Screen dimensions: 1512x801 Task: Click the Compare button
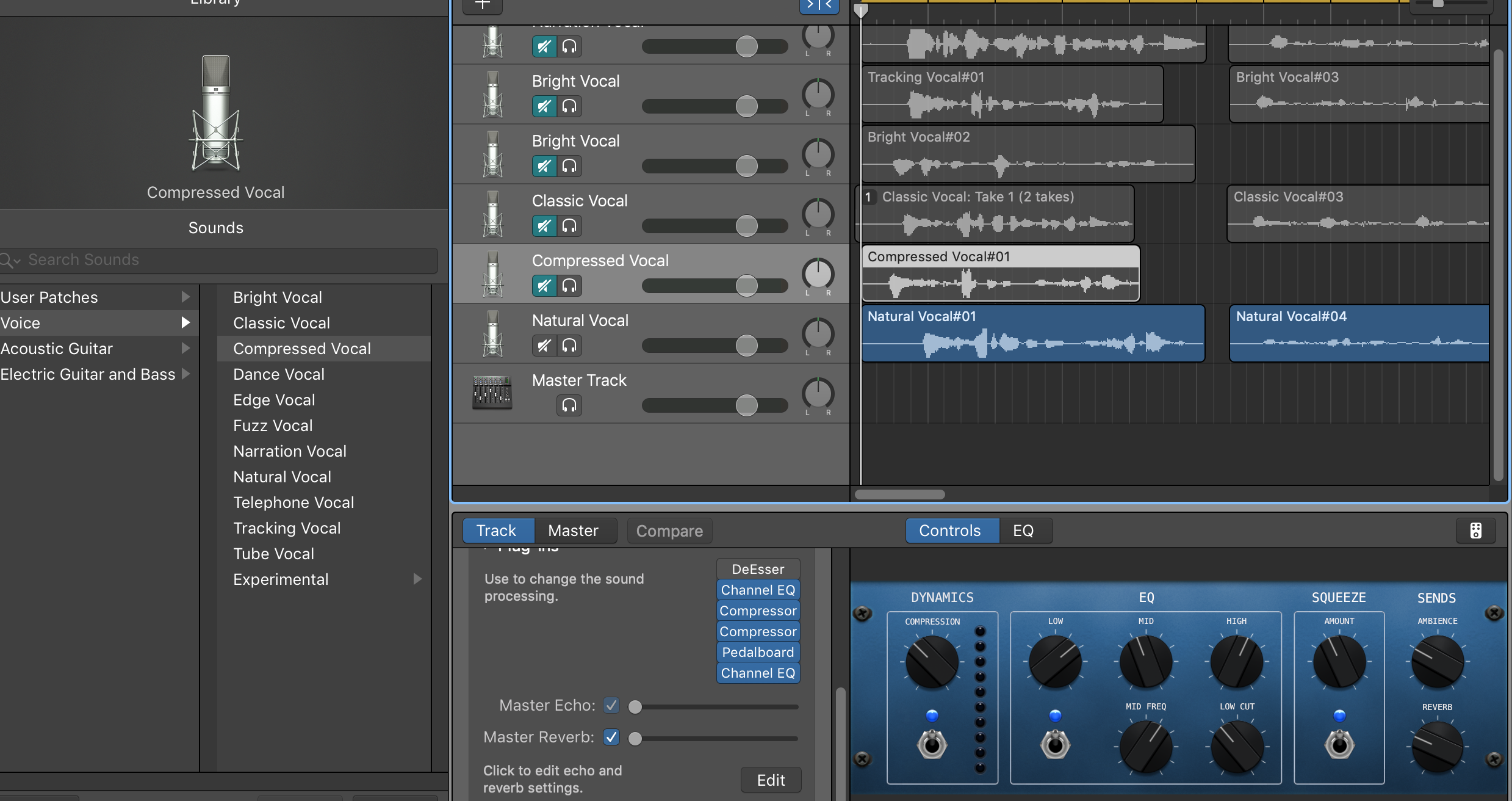tap(669, 531)
